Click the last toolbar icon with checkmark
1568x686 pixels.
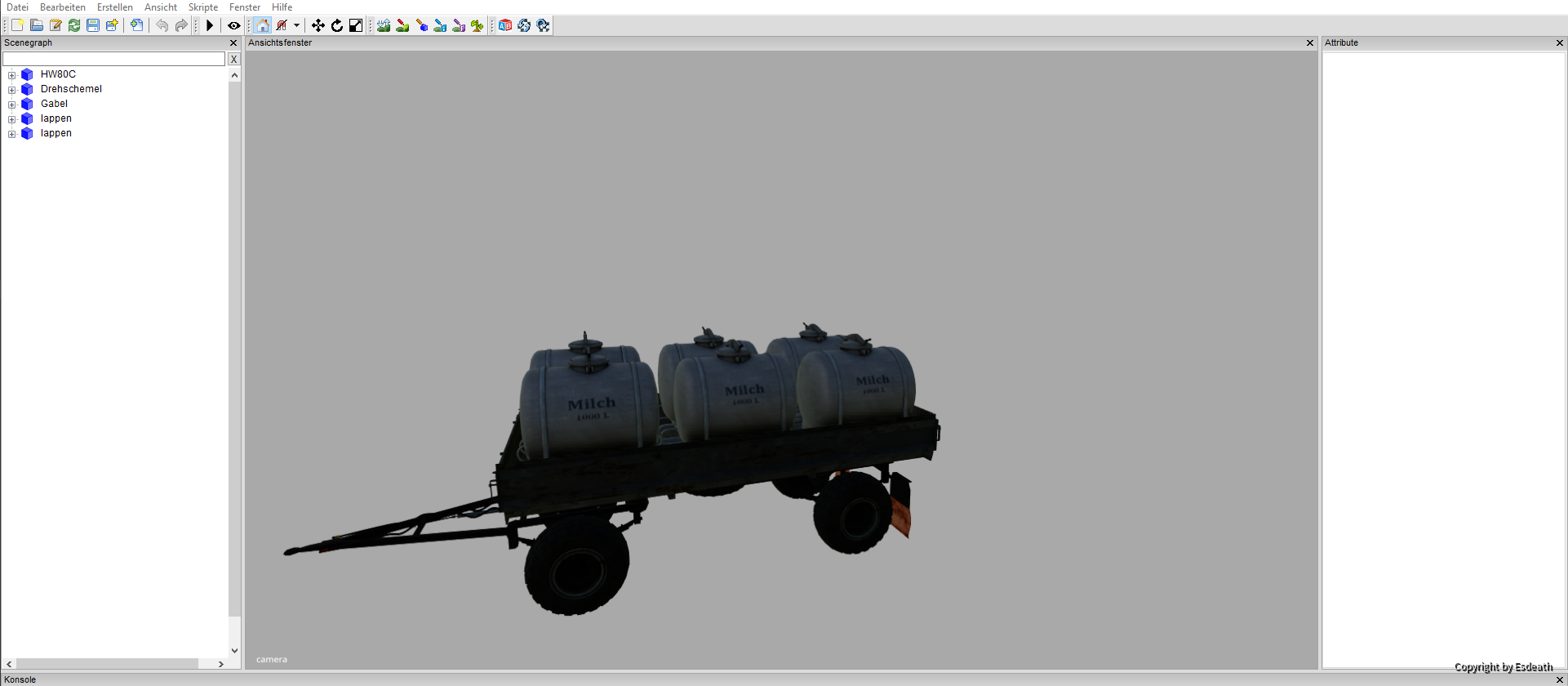(543, 25)
